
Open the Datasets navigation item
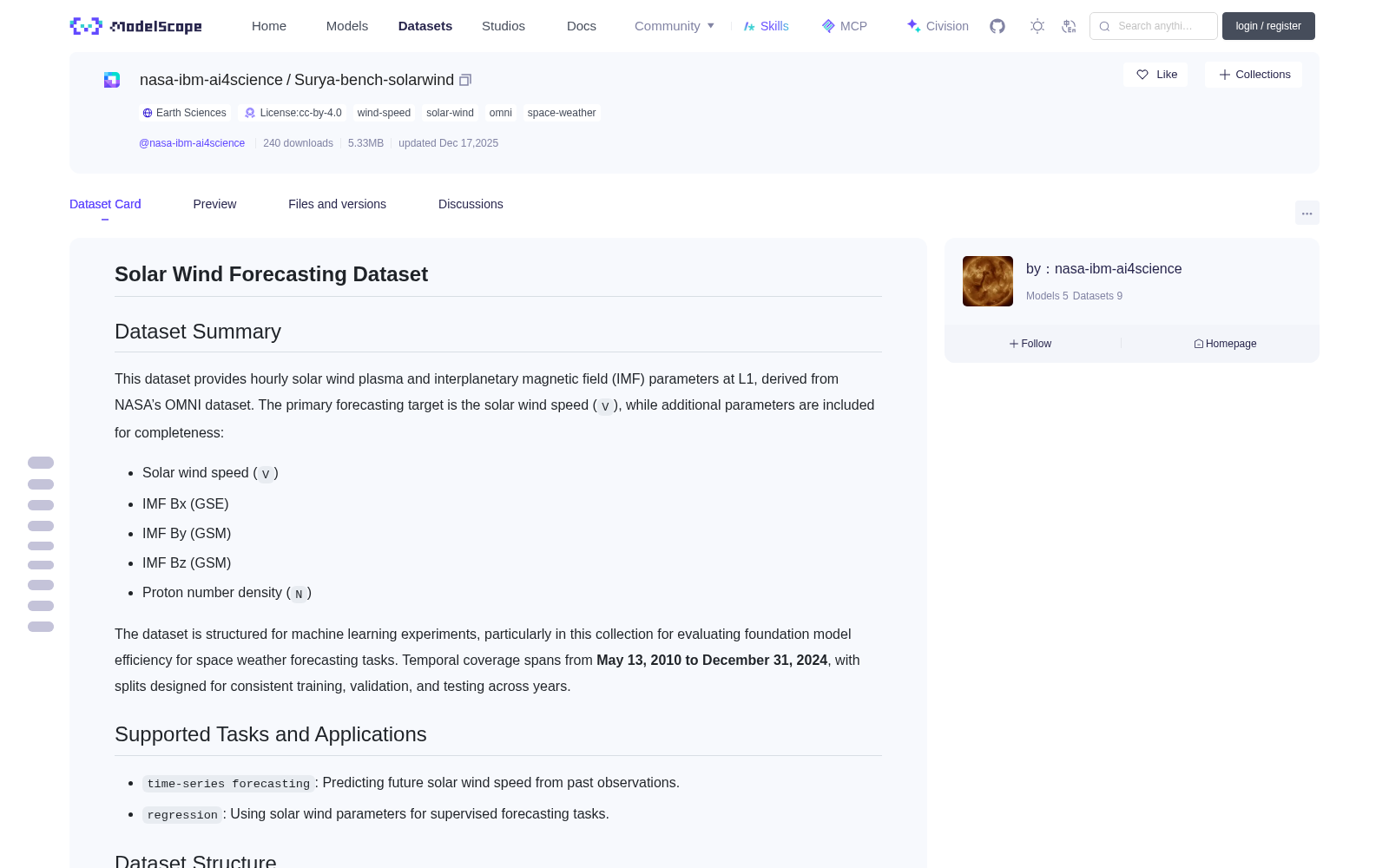point(425,26)
